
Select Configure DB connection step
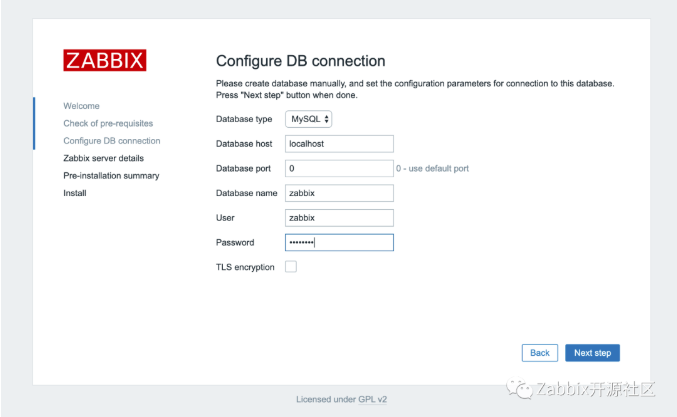click(x=111, y=141)
